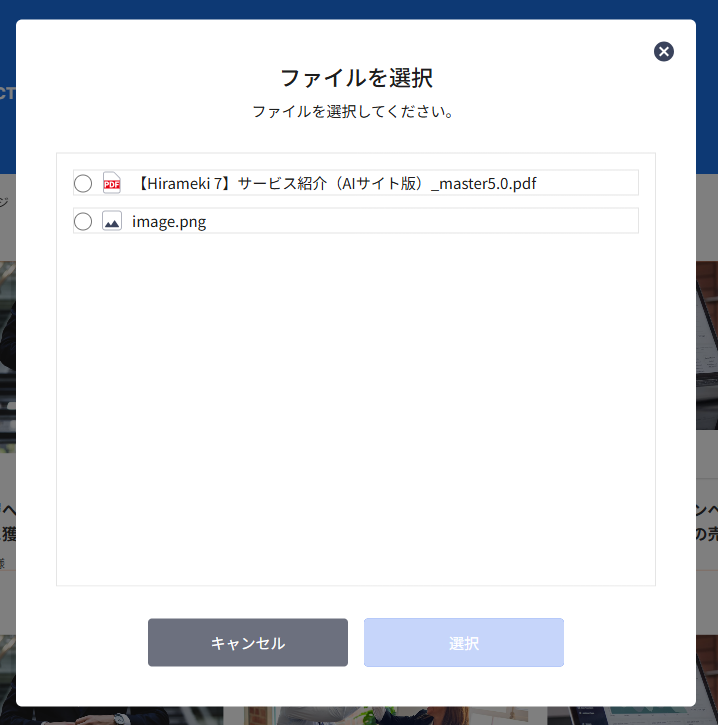Image resolution: width=718 pixels, height=725 pixels.
Task: Click the Hirameki 7 _master5.0.pdf filename text
Action: point(335,183)
